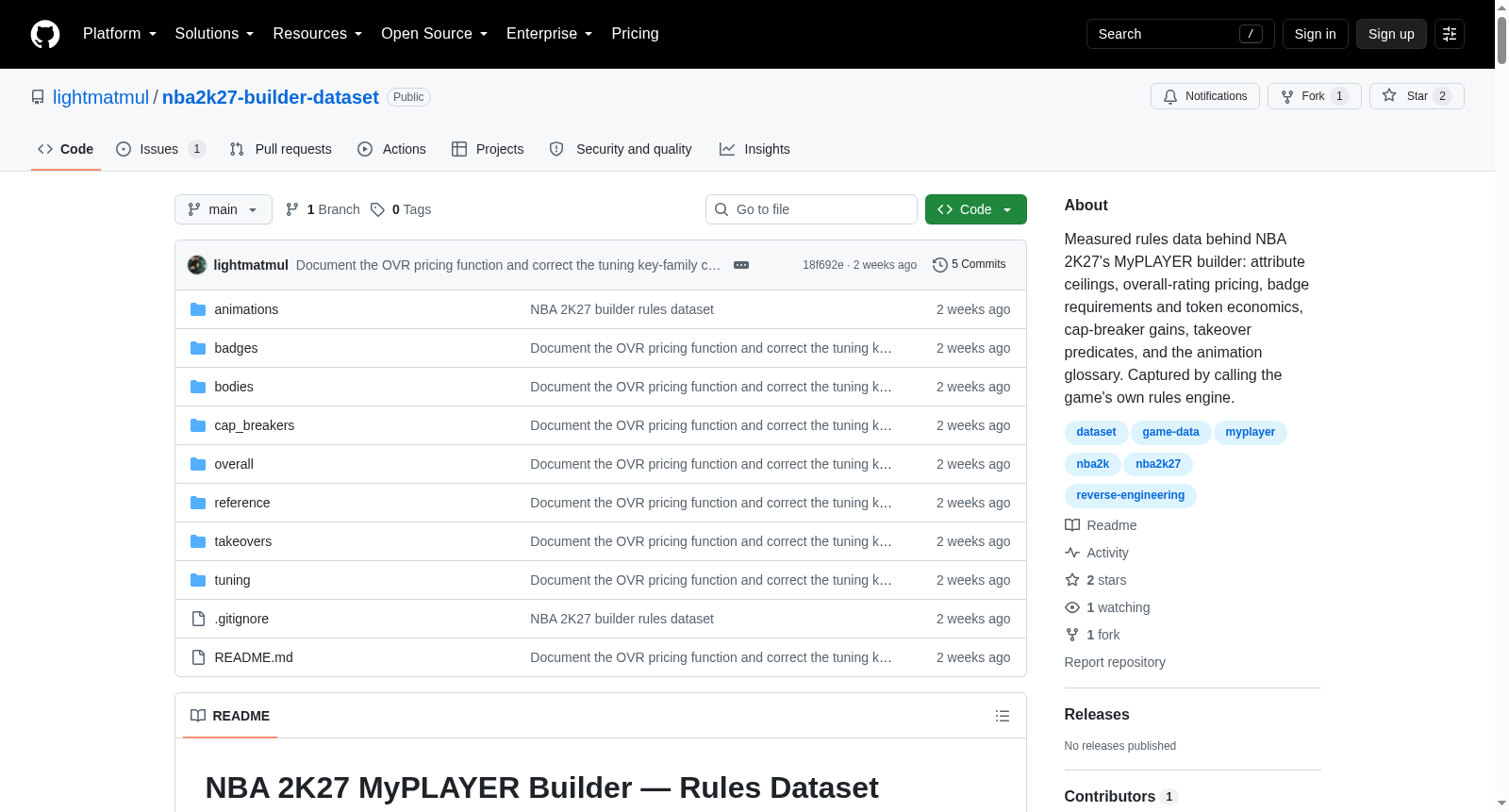Select the README tab header
This screenshot has width=1509, height=812.
pyautogui.click(x=230, y=716)
